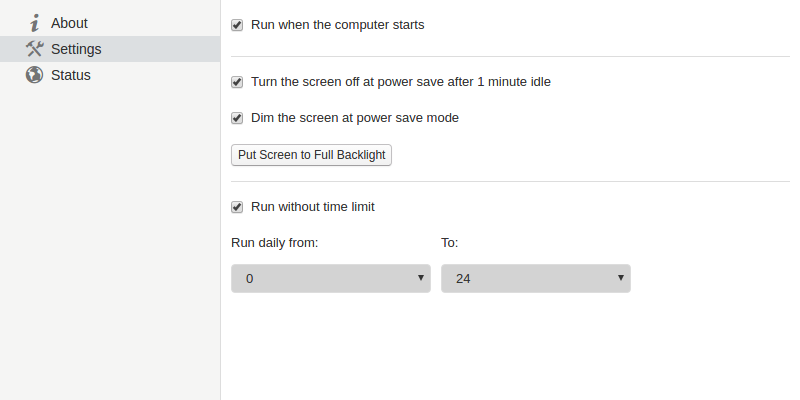800x400 pixels.
Task: Open the Run daily from dropdown
Action: tap(330, 278)
